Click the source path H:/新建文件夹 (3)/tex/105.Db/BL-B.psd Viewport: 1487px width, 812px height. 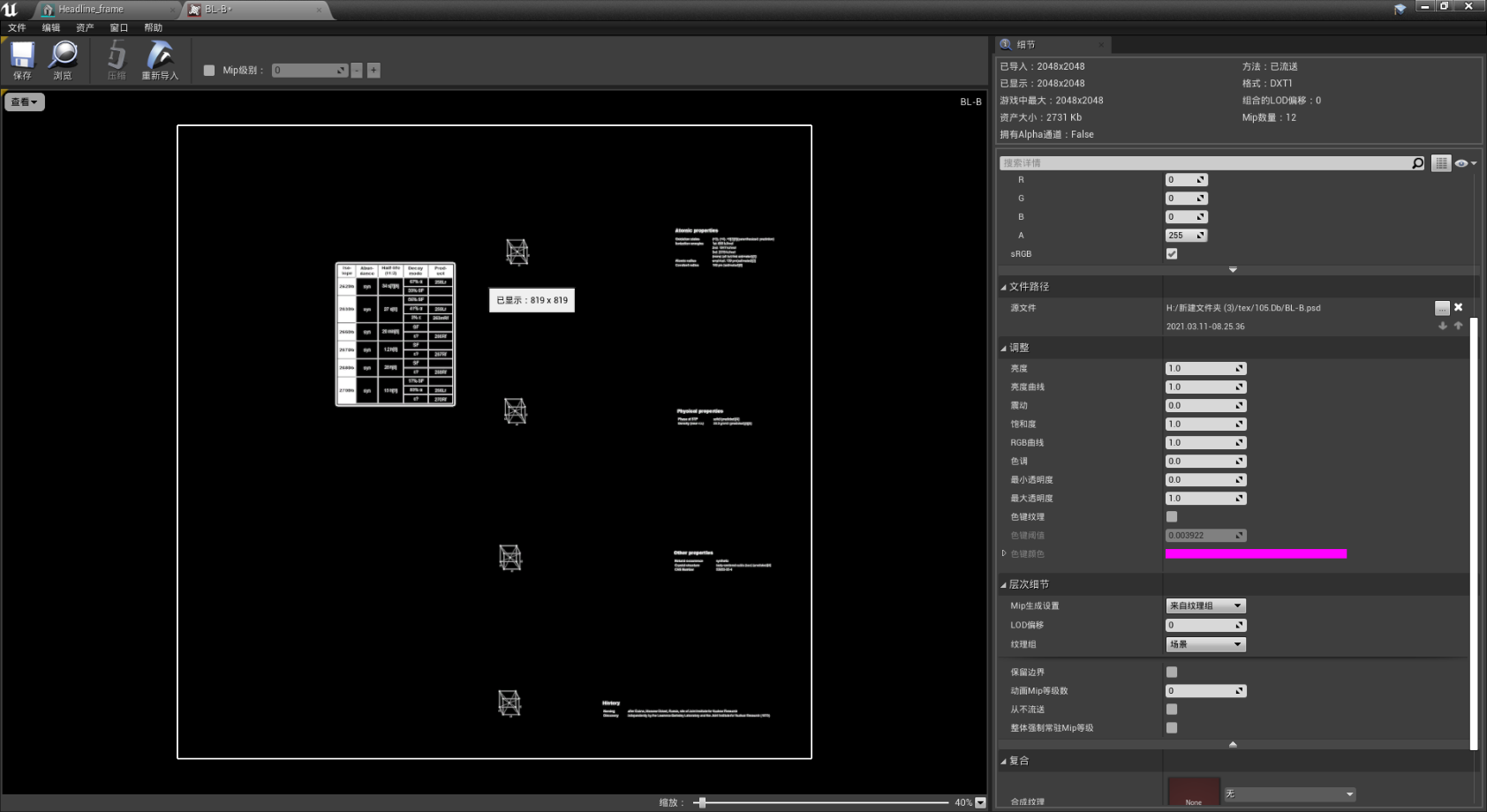coord(1243,308)
